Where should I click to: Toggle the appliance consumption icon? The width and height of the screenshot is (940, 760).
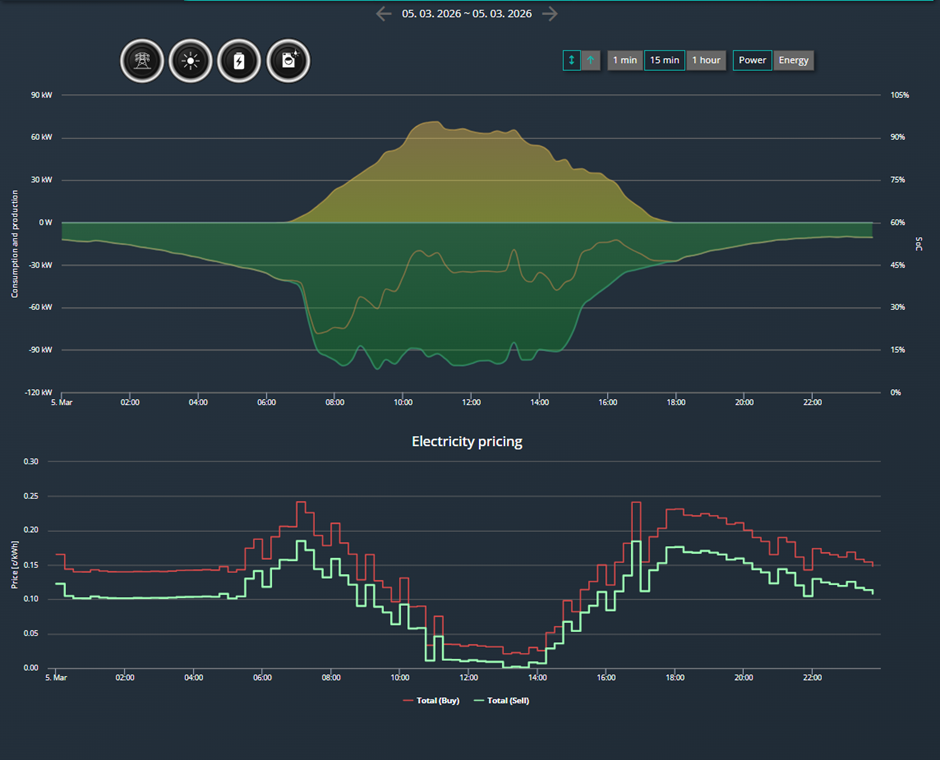pos(288,61)
